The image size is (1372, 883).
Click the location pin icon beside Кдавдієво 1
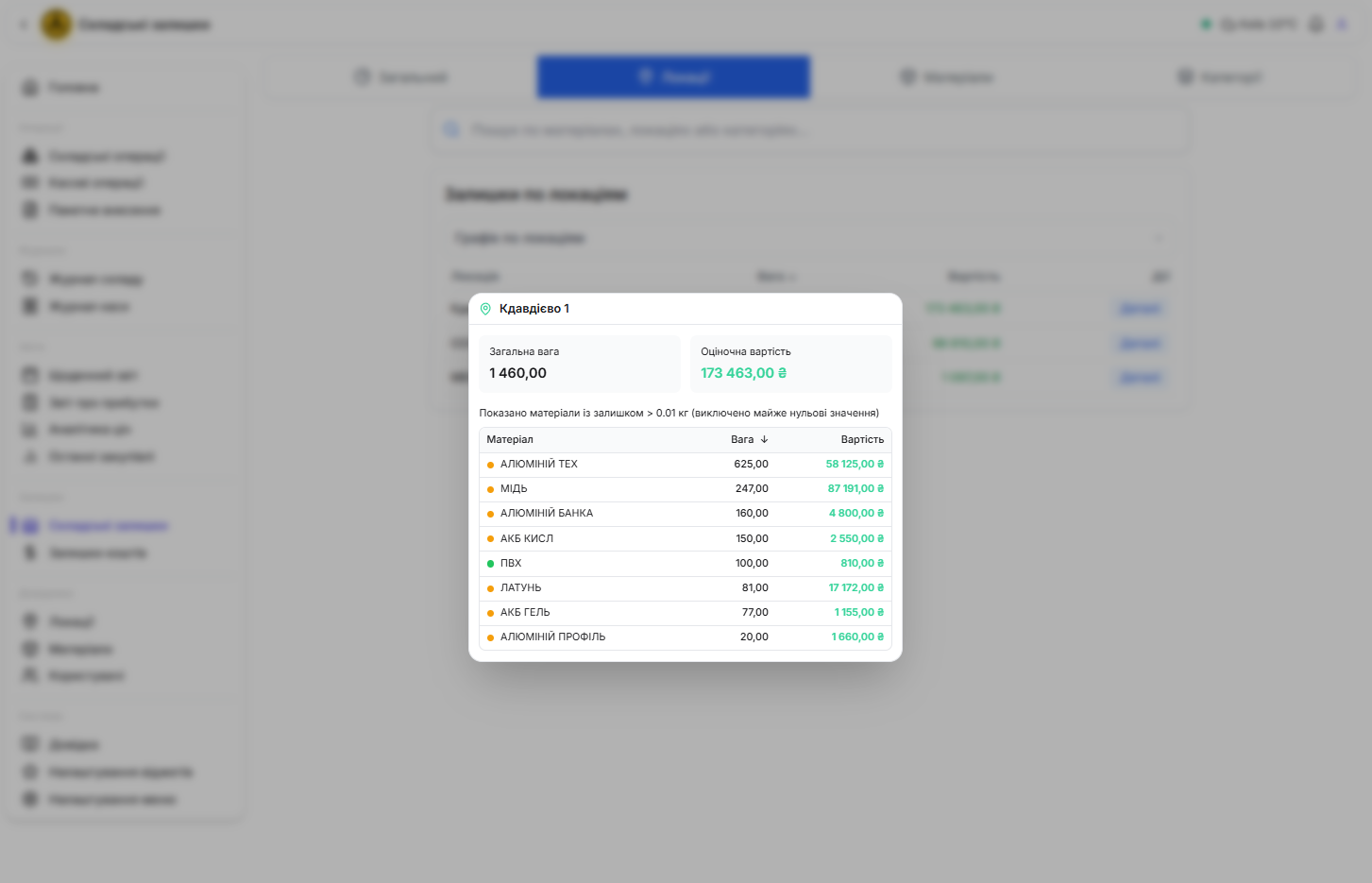click(x=485, y=309)
